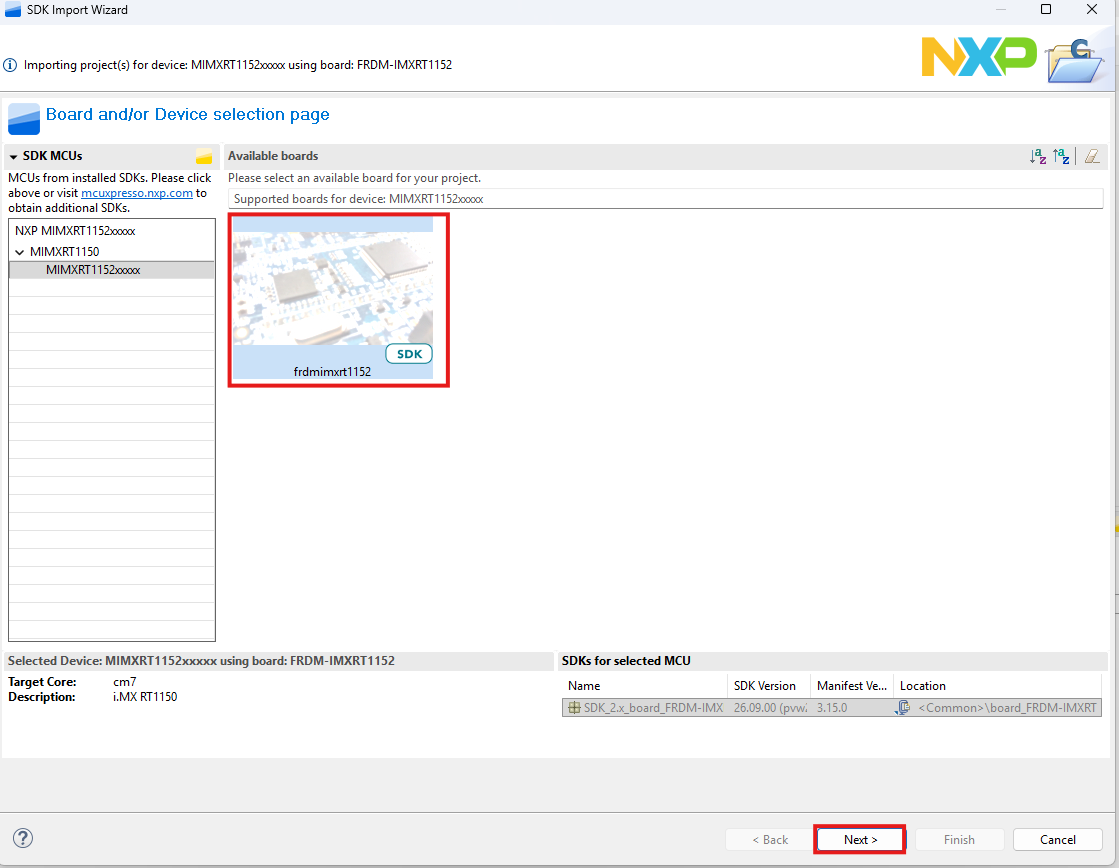Select the MIMXRT1150 family row
The height and width of the screenshot is (868, 1119).
(x=111, y=251)
